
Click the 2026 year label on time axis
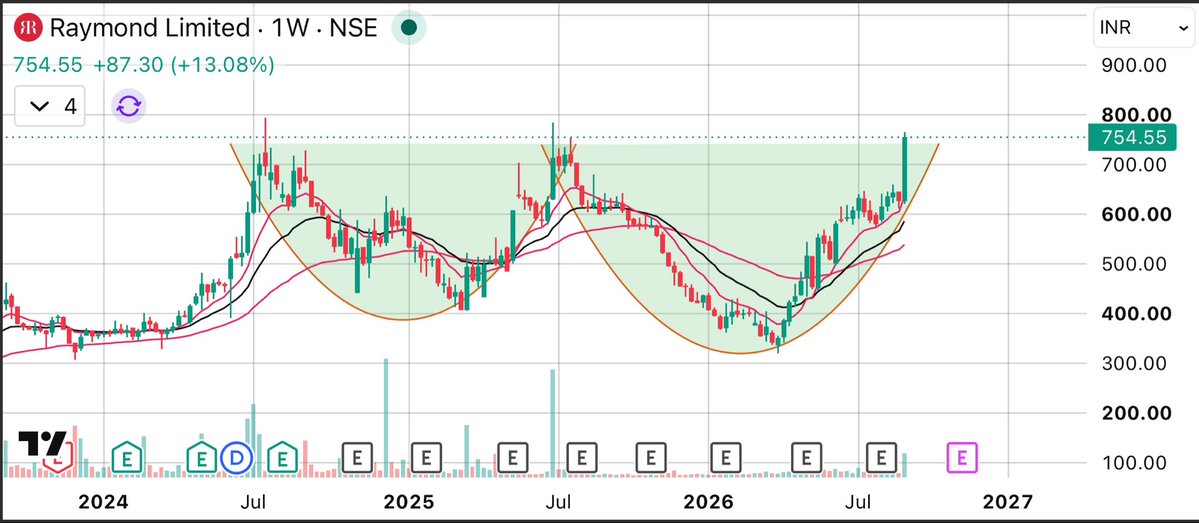click(x=709, y=502)
